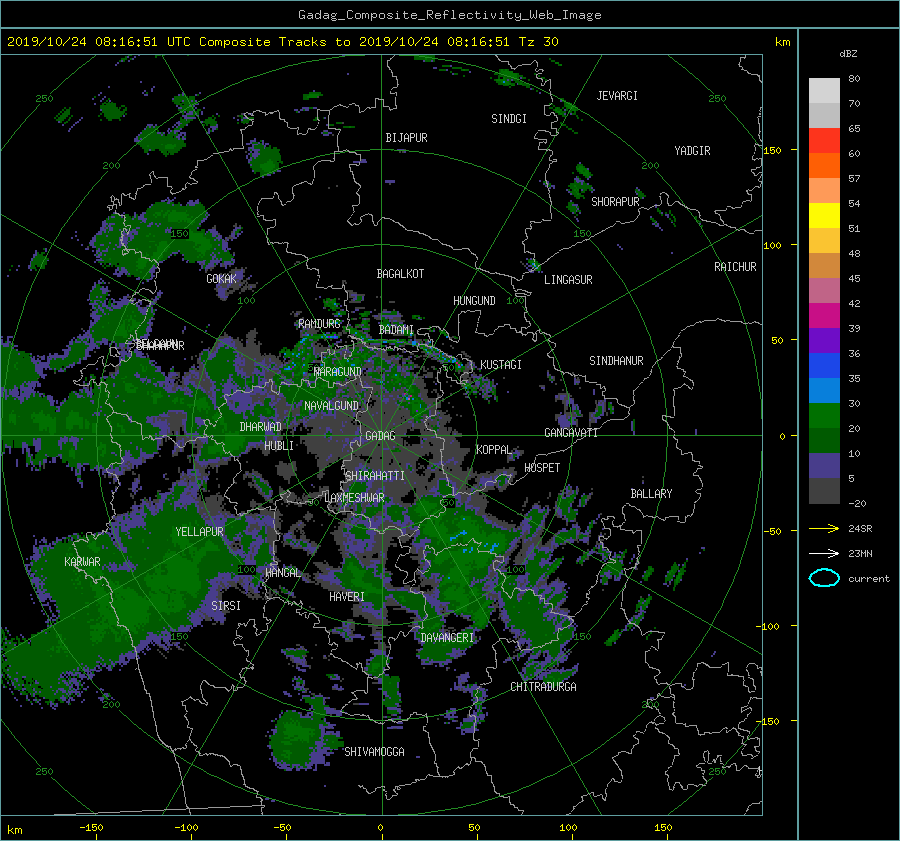The image size is (900, 841).
Task: Click the yellow 51 dBZ legend swatch
Action: pos(824,215)
